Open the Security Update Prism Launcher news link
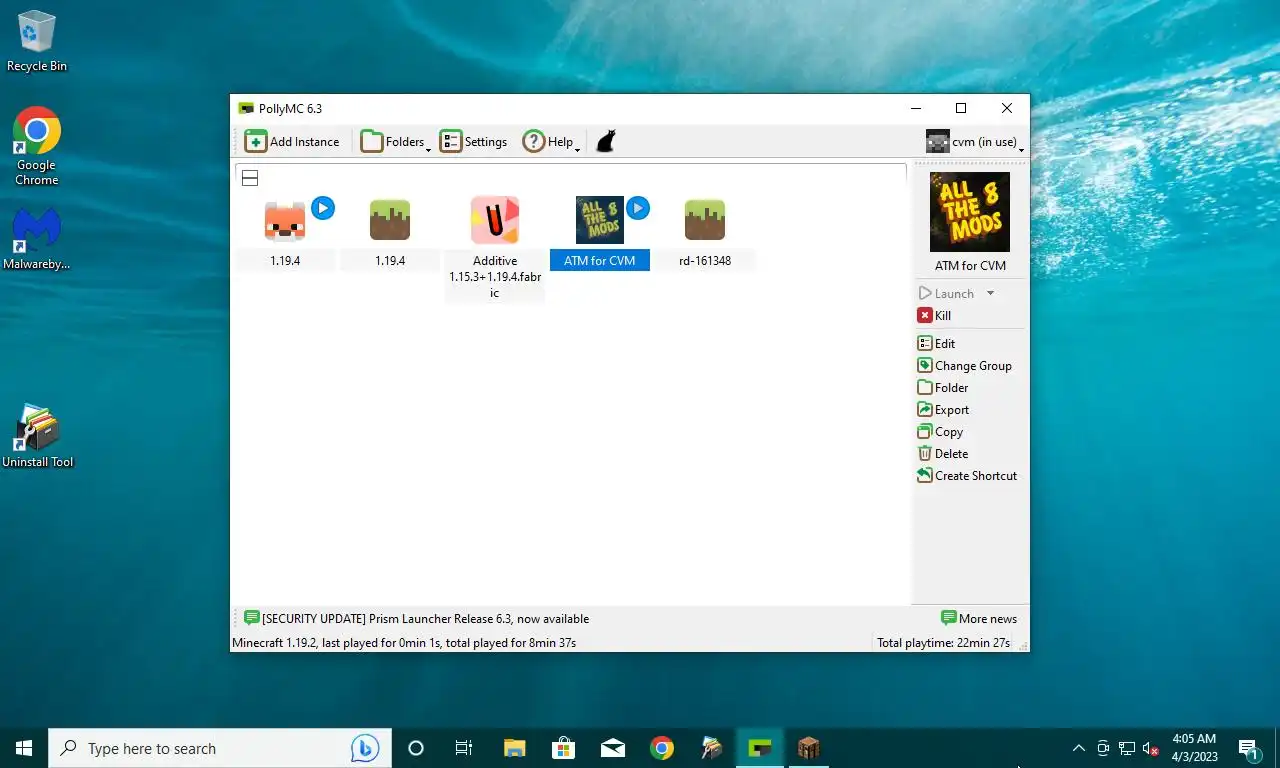 click(x=417, y=619)
